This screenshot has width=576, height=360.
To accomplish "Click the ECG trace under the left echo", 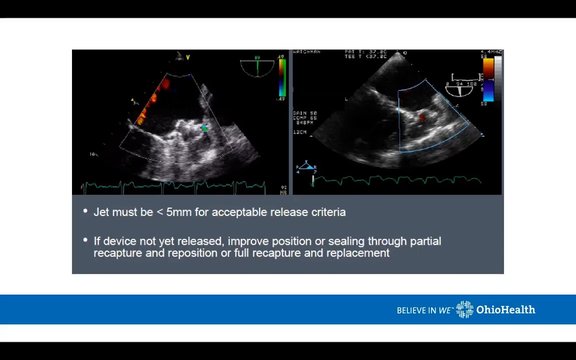I will point(174,187).
